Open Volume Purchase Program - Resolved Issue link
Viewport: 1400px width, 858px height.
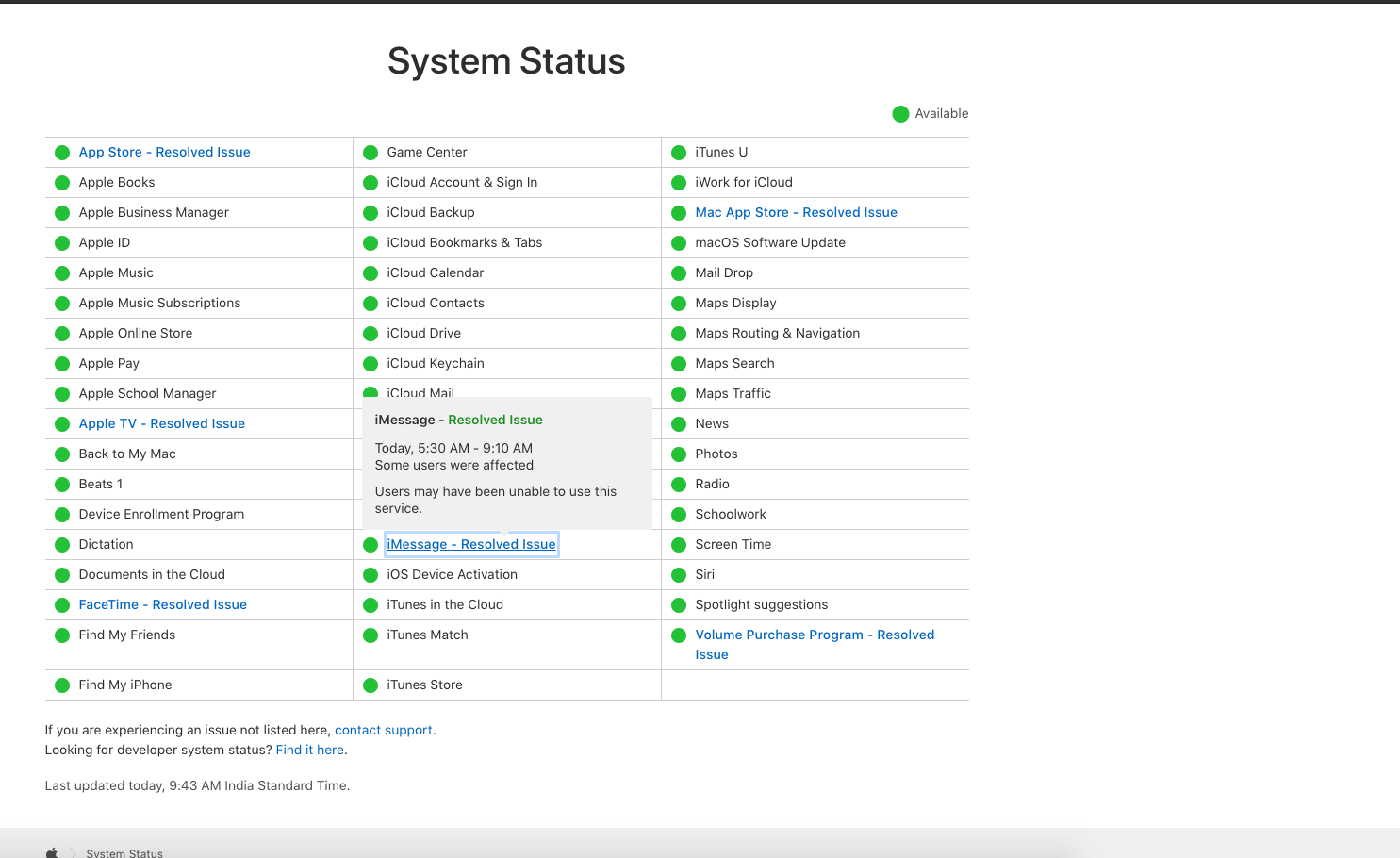(815, 645)
